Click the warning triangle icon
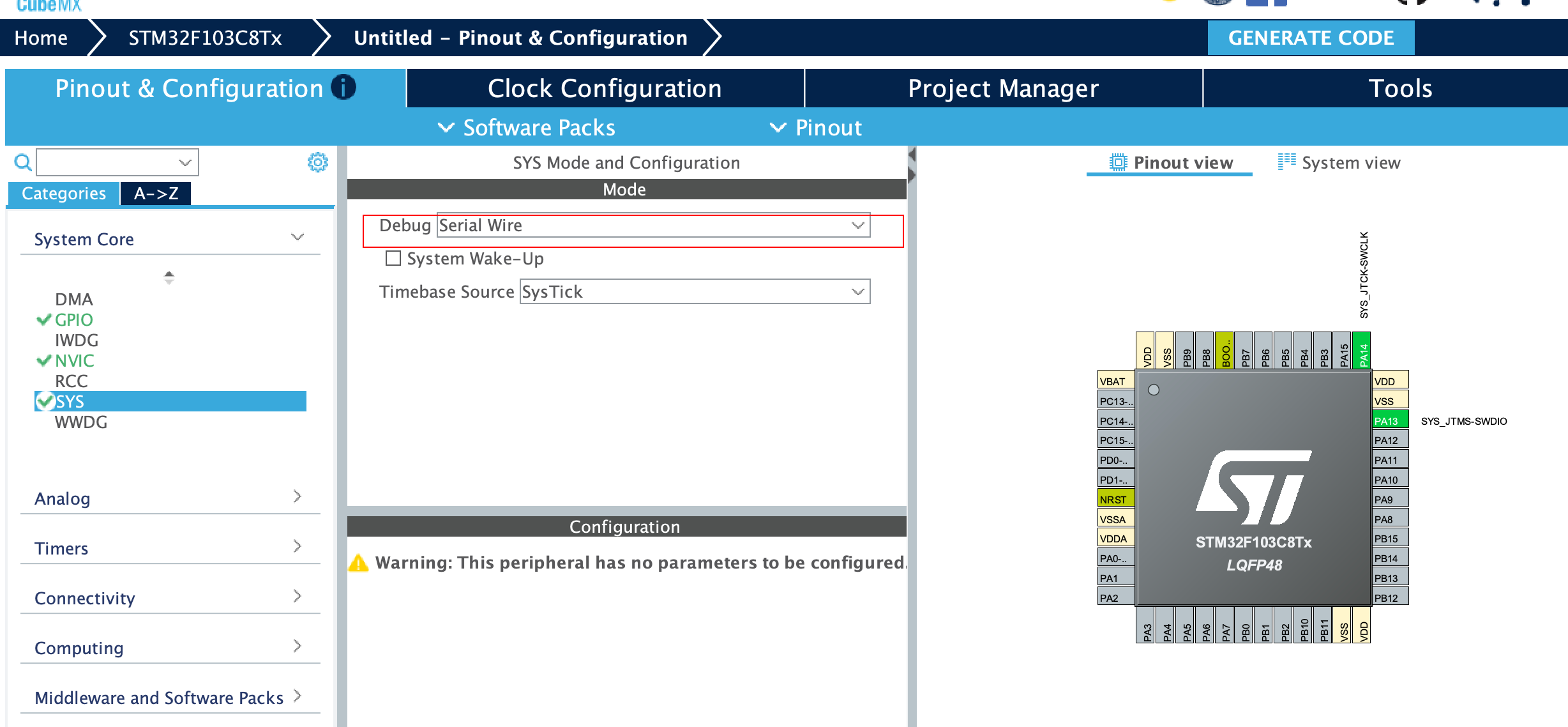Viewport: 1568px width, 727px height. (358, 563)
